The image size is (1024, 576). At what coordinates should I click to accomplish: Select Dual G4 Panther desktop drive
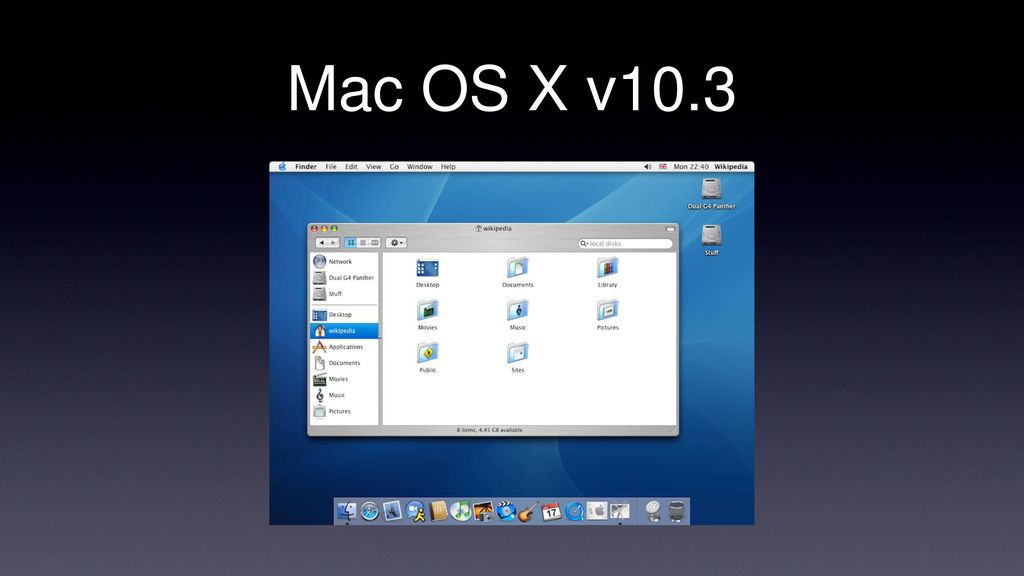[x=711, y=194]
